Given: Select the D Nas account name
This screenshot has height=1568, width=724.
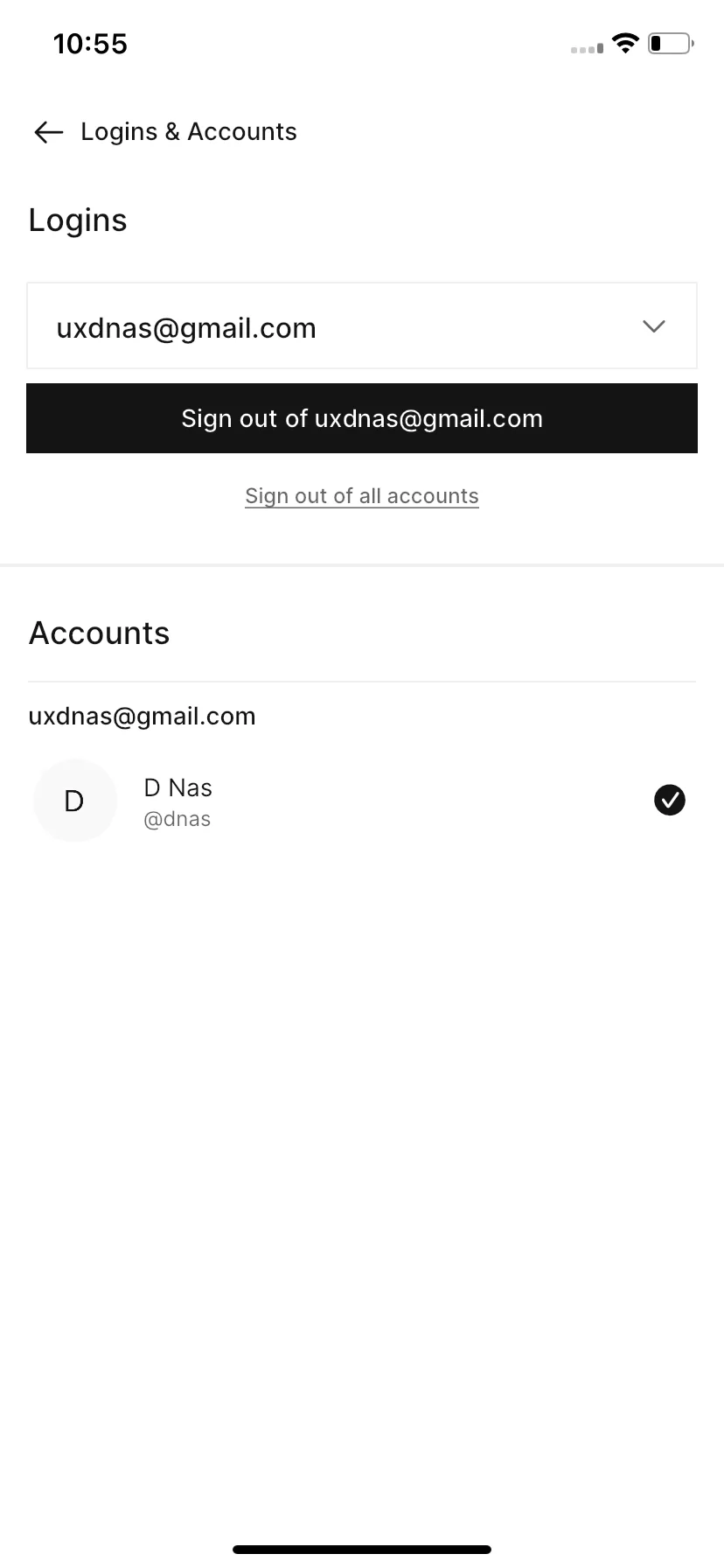Looking at the screenshot, I should pyautogui.click(x=178, y=787).
